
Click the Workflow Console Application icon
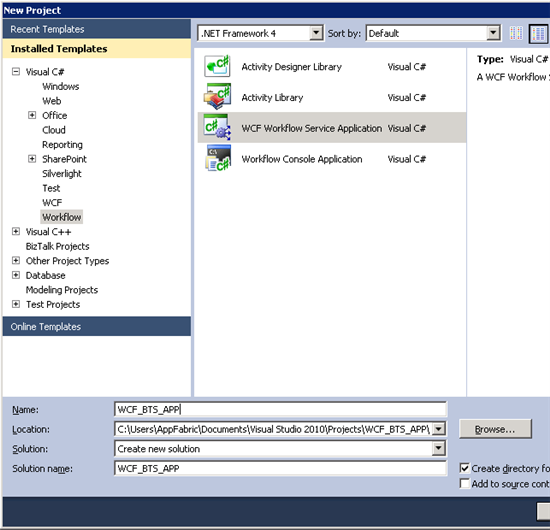[218, 158]
